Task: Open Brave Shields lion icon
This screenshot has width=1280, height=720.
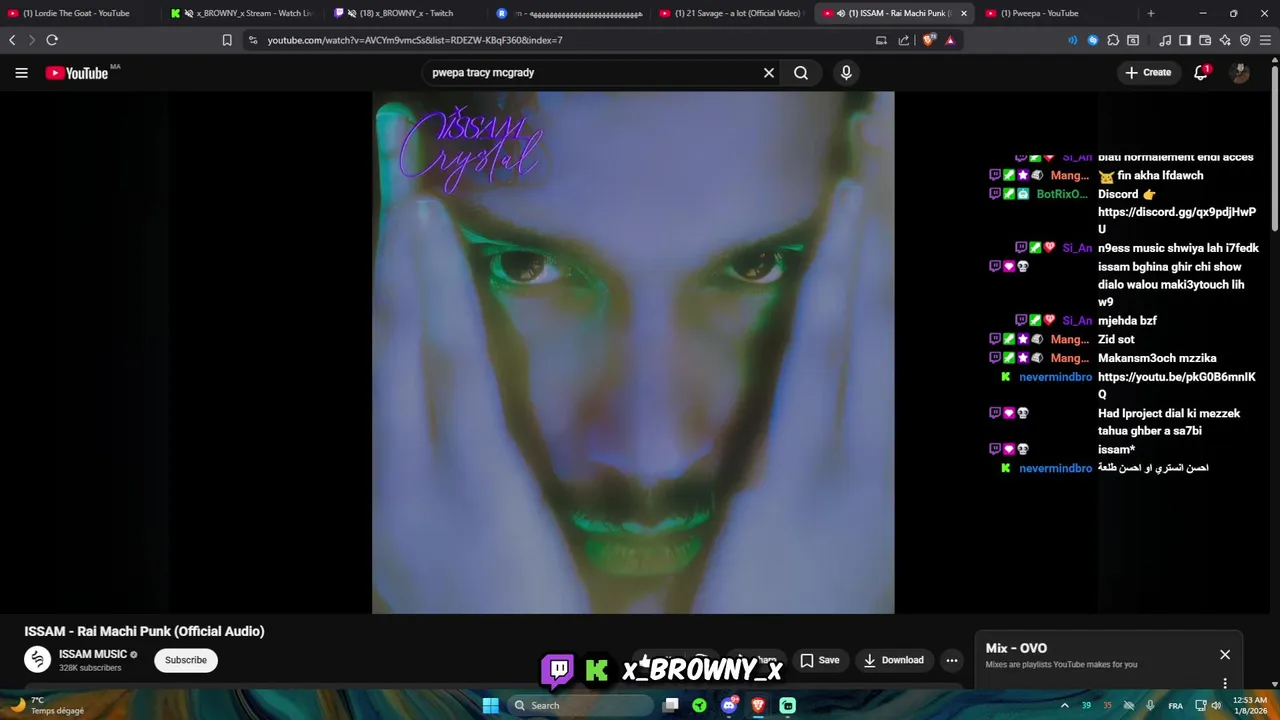Action: point(929,40)
